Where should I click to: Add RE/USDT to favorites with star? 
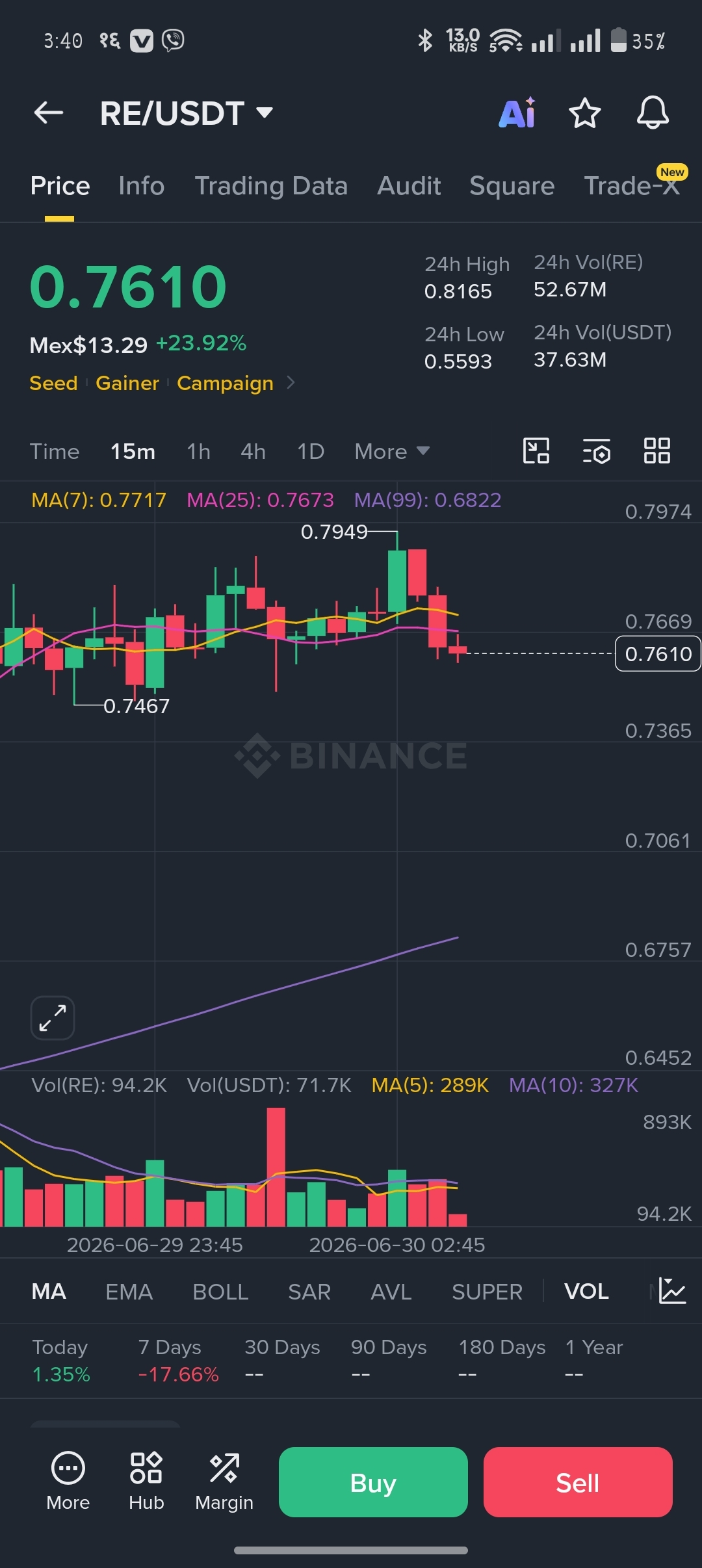[584, 112]
